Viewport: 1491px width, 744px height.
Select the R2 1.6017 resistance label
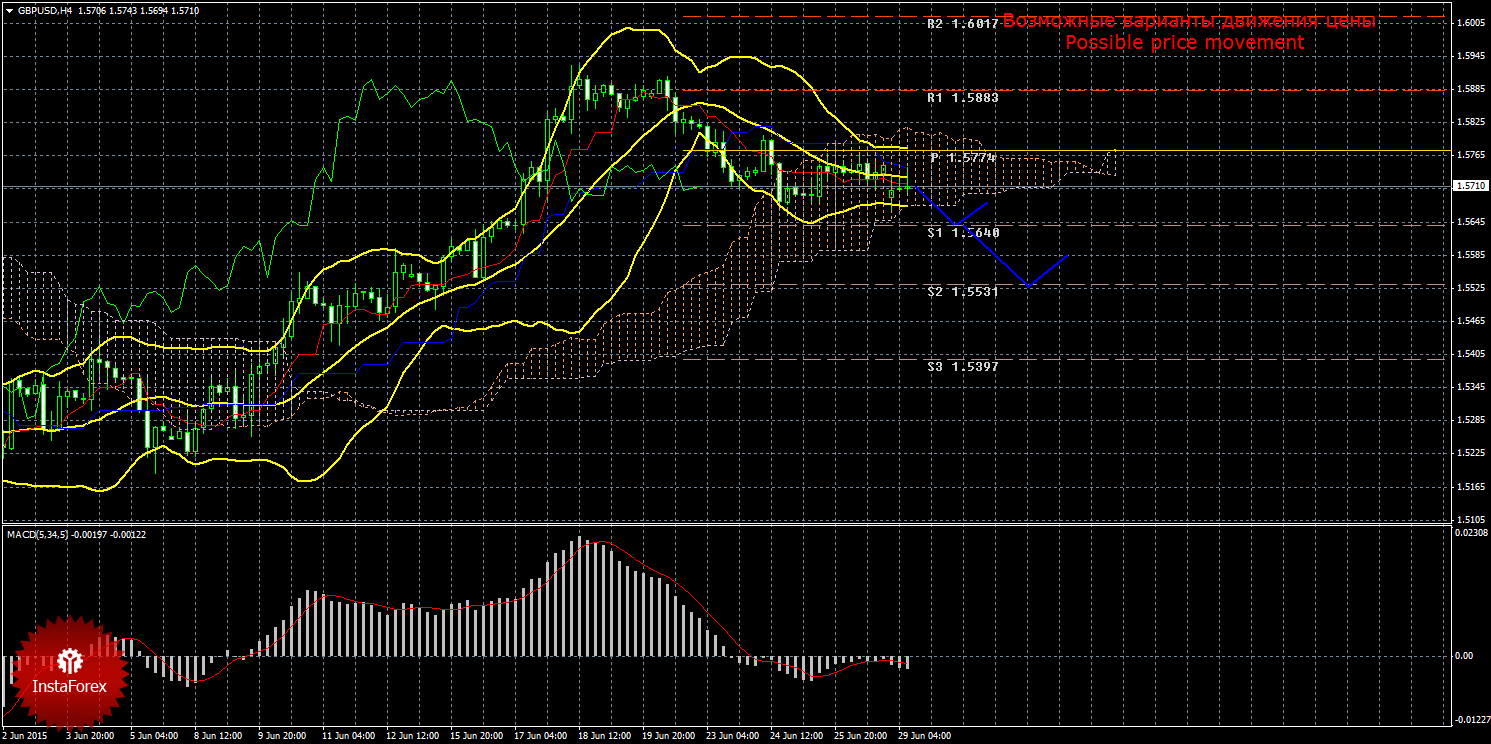pos(962,23)
